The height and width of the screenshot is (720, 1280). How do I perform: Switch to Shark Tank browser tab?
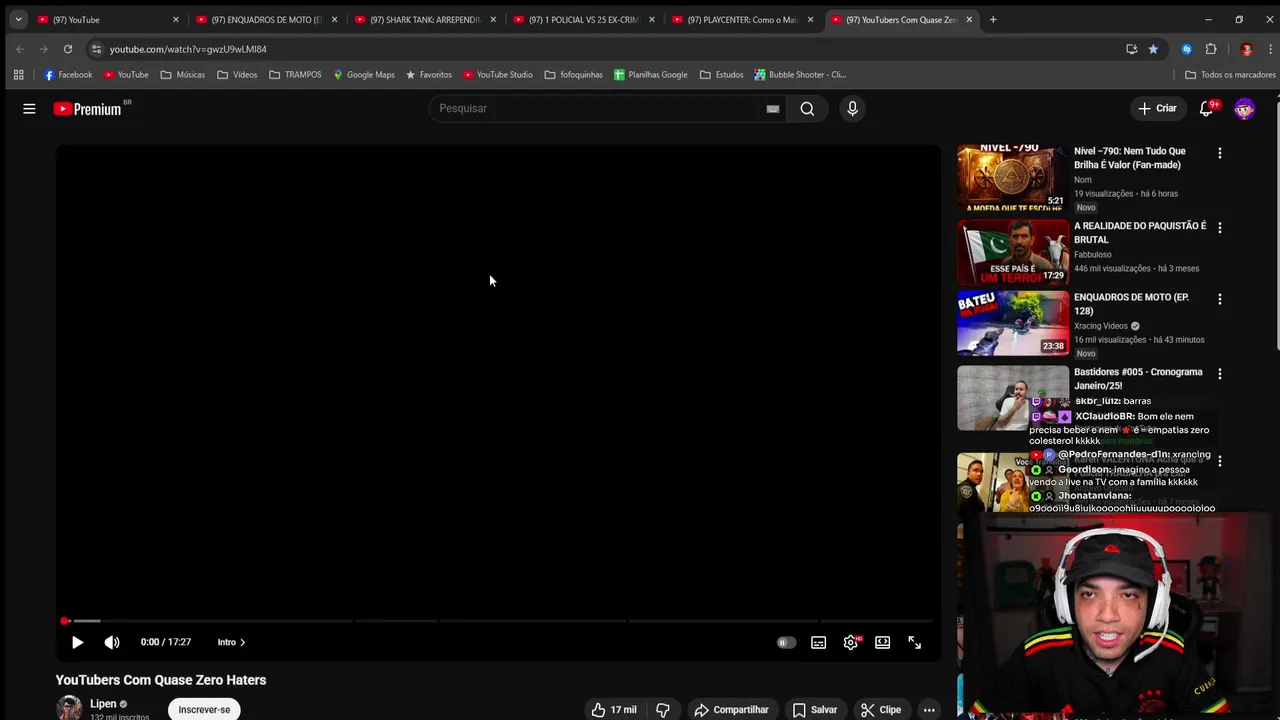tap(426, 19)
